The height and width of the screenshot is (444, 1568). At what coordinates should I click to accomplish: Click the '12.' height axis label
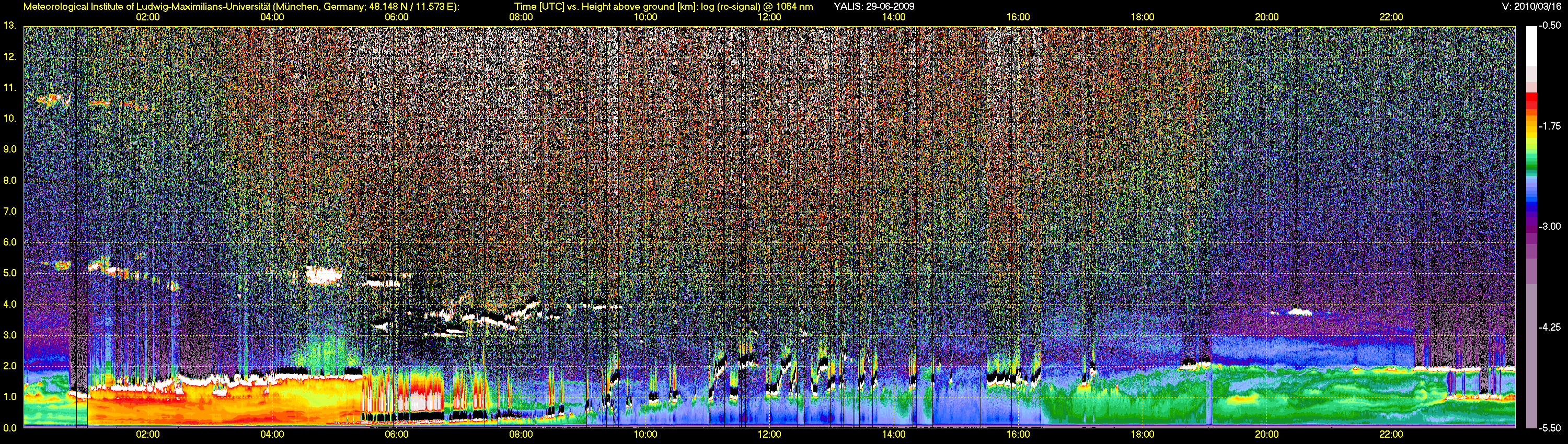coord(10,56)
